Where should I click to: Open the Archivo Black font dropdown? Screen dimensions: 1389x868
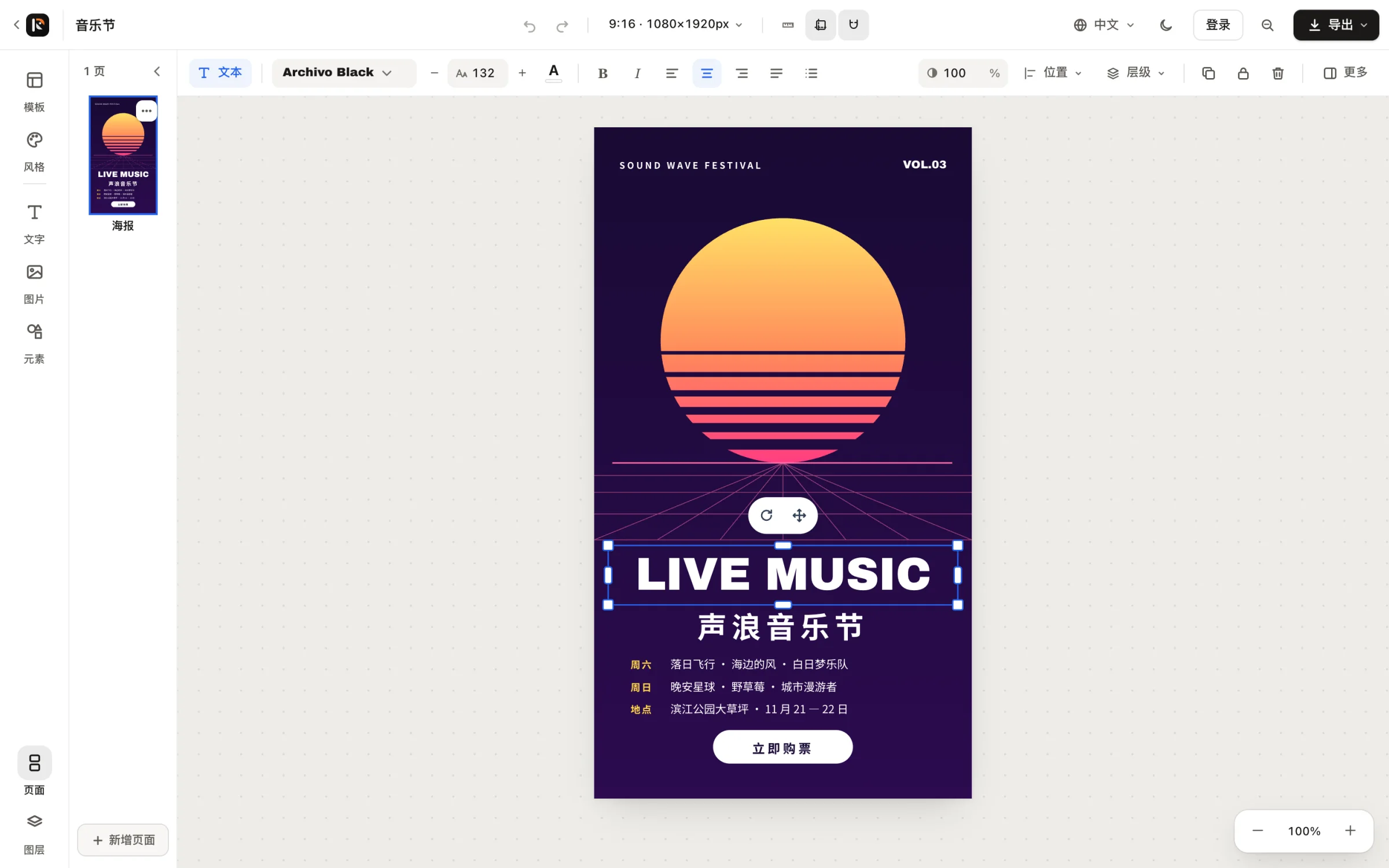[344, 73]
